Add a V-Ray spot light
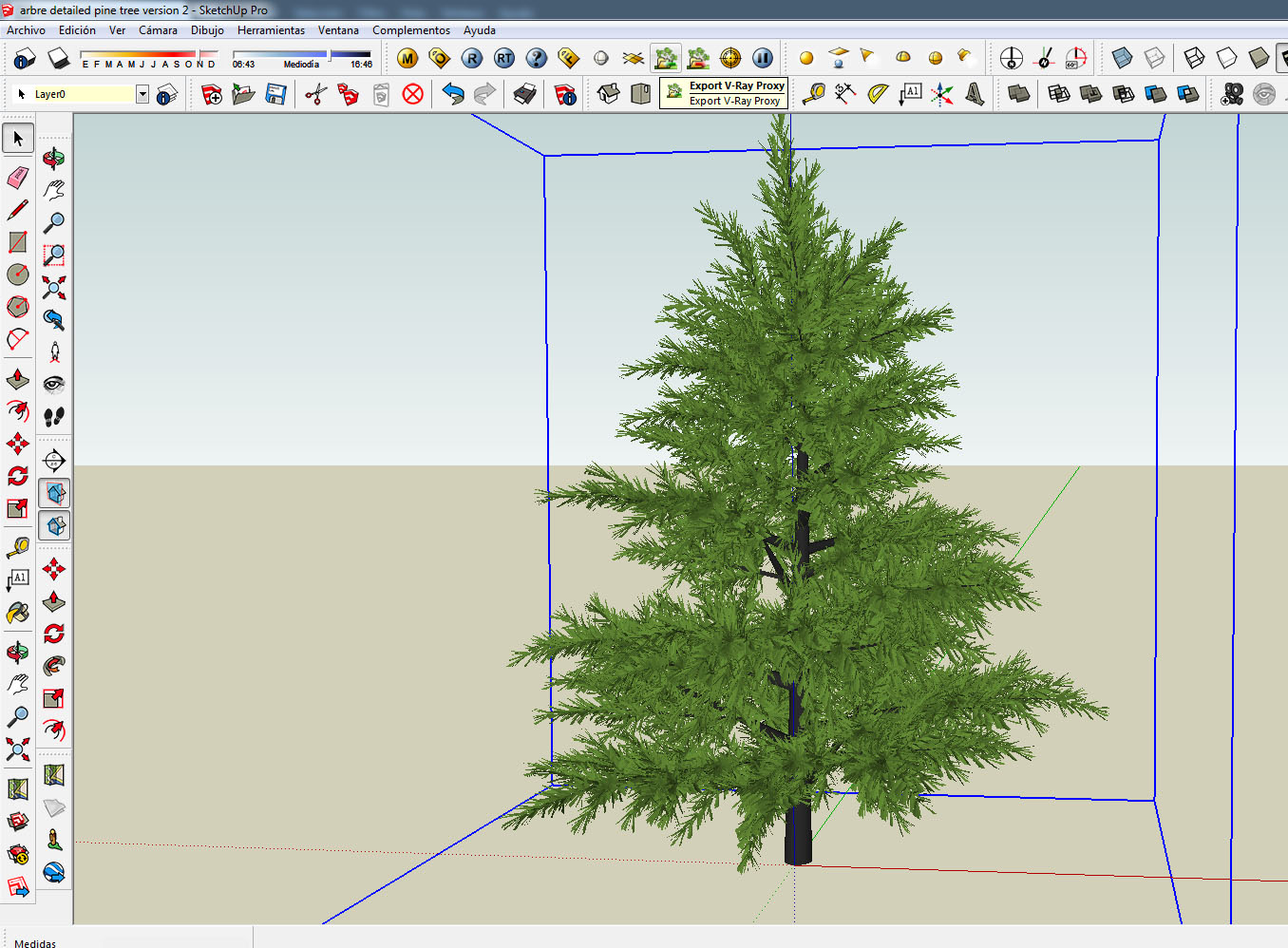Viewport: 1288px width, 948px height. pos(869,57)
